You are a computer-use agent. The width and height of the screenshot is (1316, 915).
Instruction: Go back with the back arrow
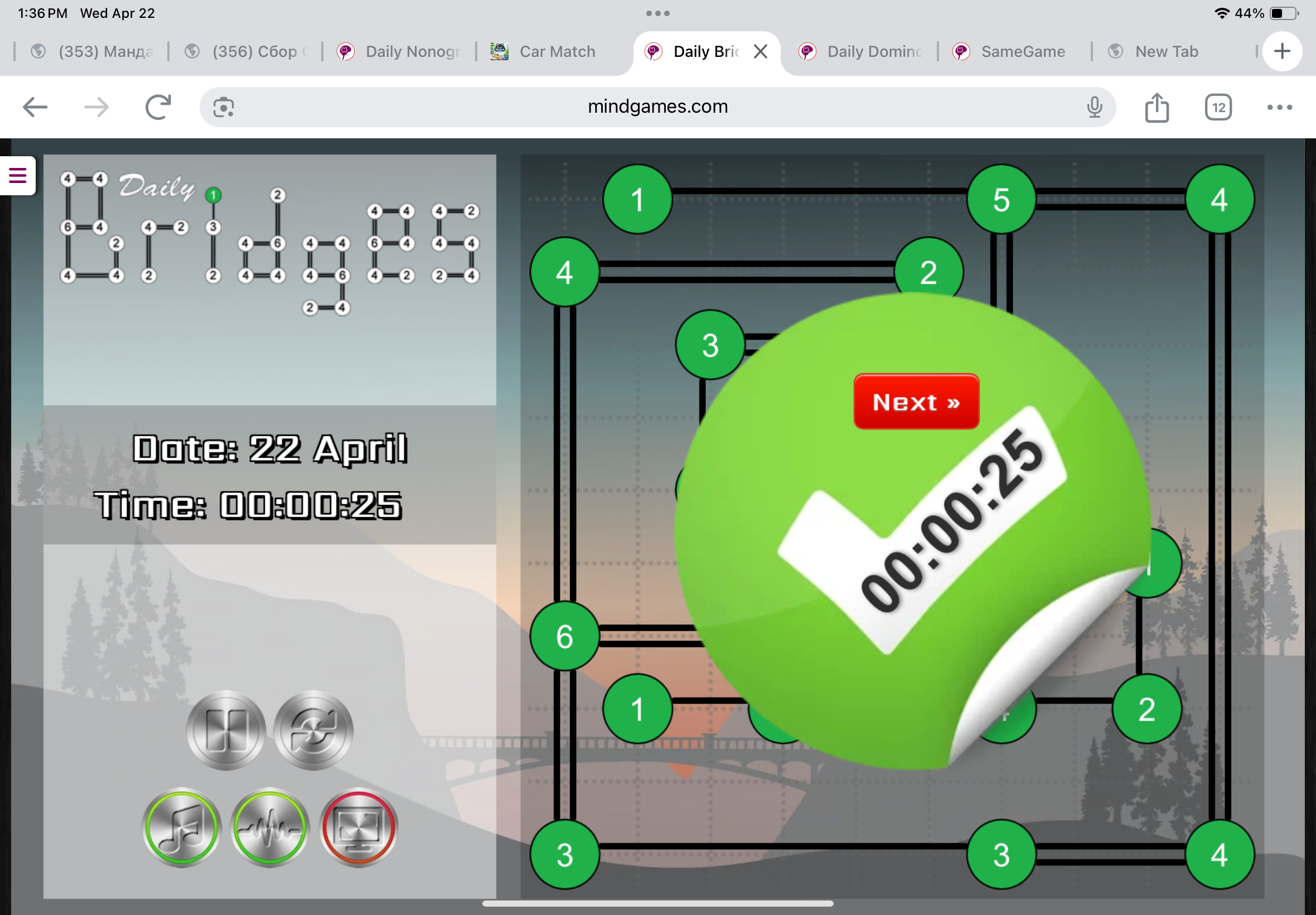coord(35,107)
